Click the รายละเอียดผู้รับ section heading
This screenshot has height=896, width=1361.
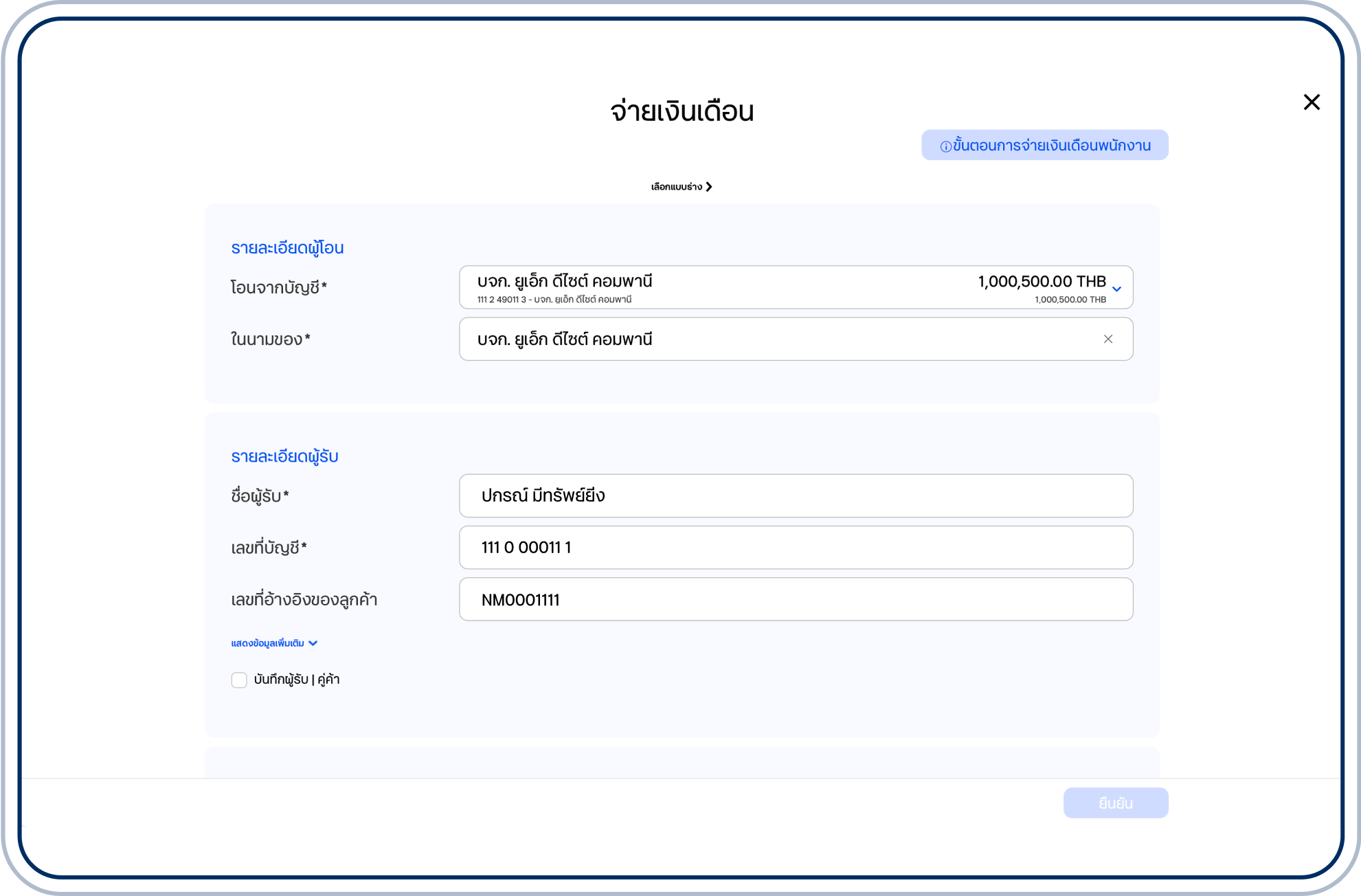tap(284, 457)
